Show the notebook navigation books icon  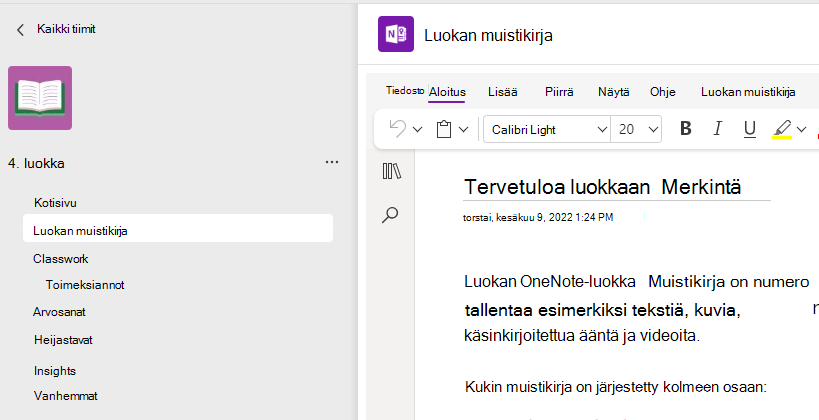(391, 171)
